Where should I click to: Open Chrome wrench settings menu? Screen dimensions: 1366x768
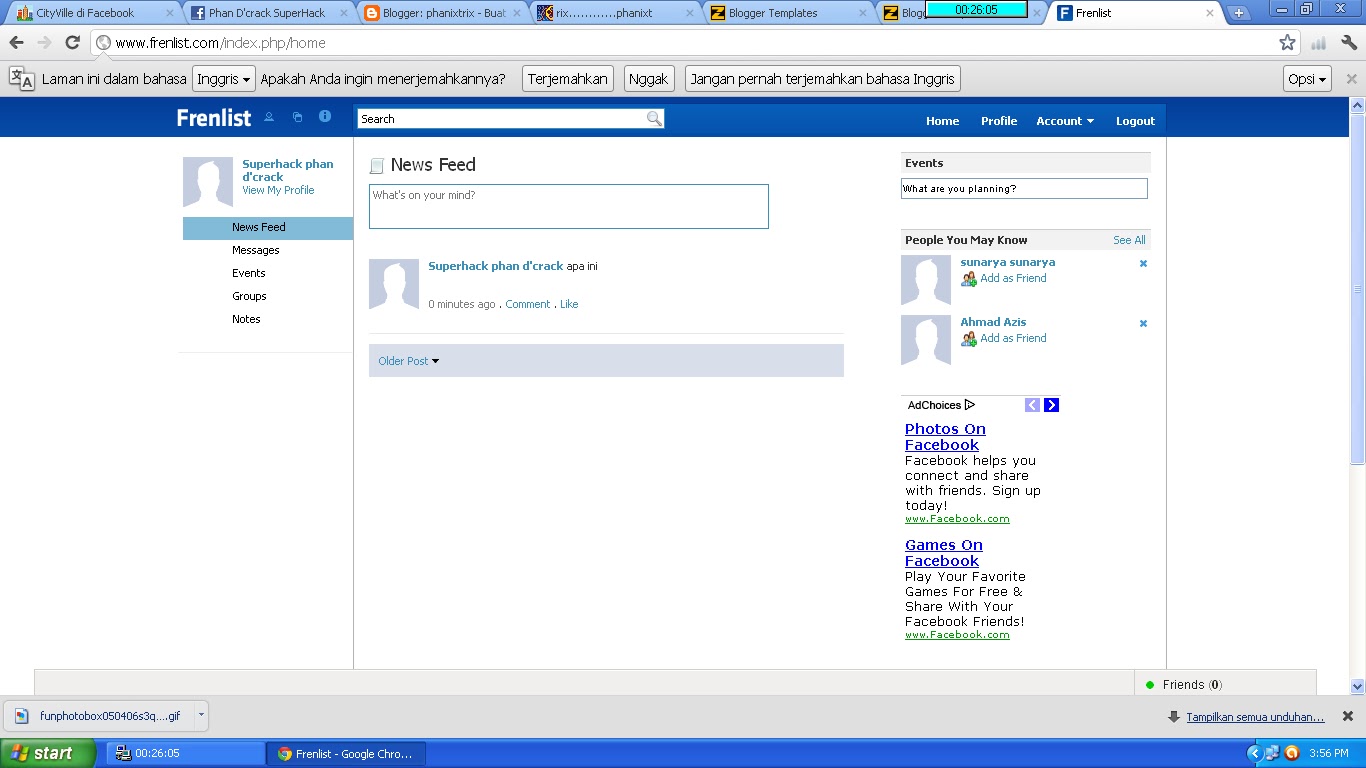click(1349, 42)
